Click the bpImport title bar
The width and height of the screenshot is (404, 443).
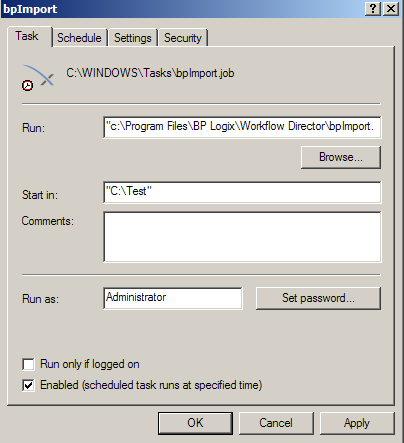pos(183,9)
